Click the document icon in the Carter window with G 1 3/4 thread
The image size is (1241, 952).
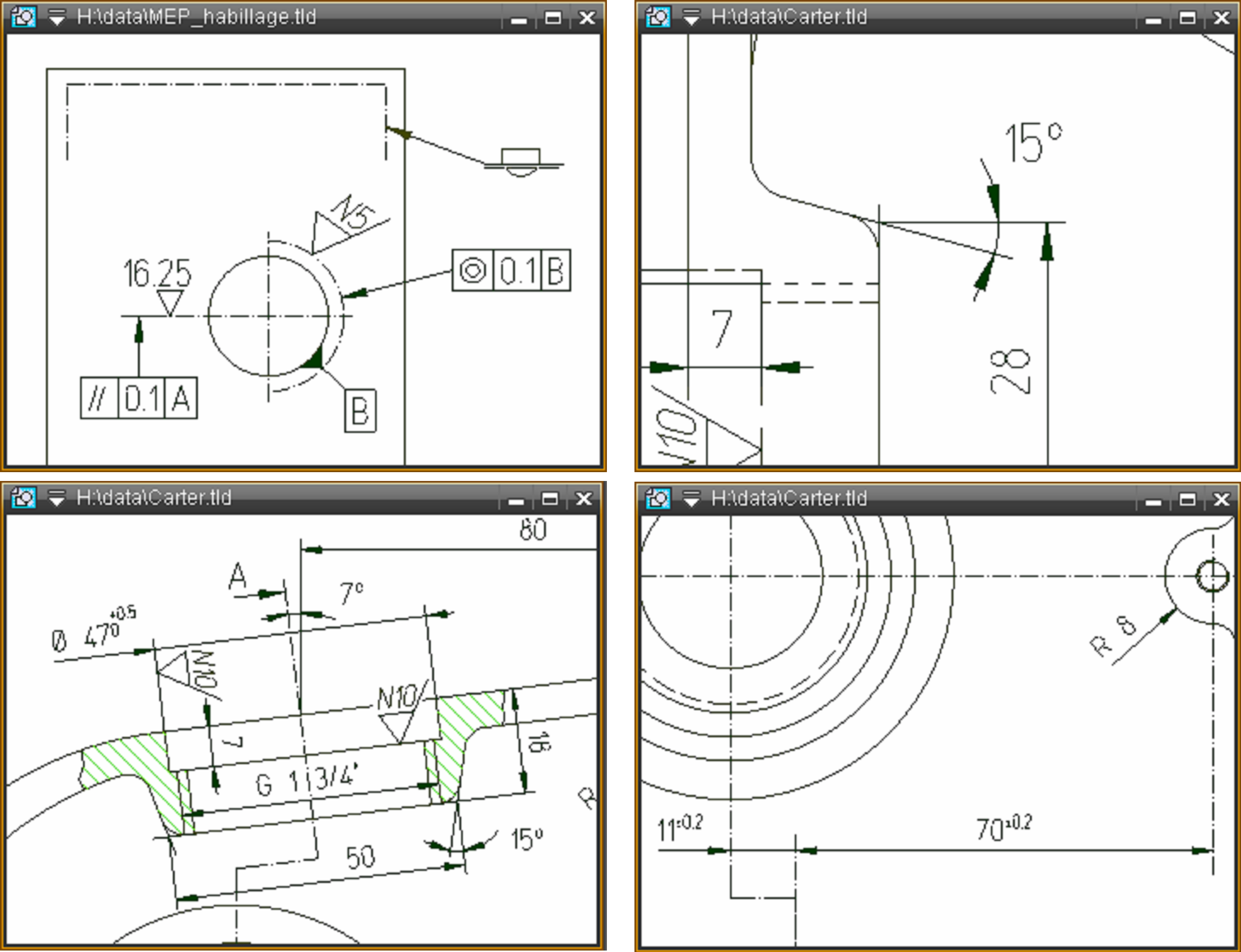23,498
